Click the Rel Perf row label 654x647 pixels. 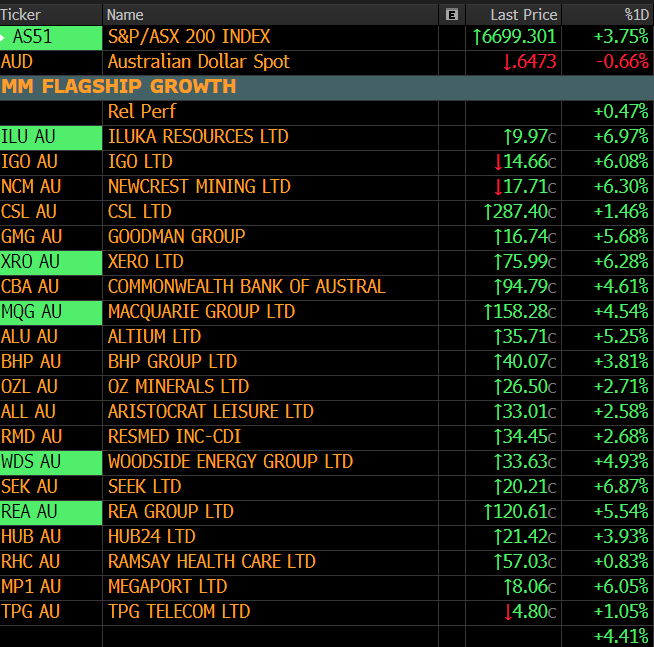(x=141, y=111)
